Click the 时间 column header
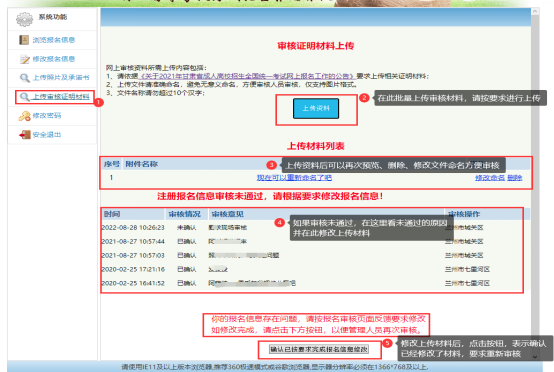The width and height of the screenshot is (554, 372). point(112,214)
